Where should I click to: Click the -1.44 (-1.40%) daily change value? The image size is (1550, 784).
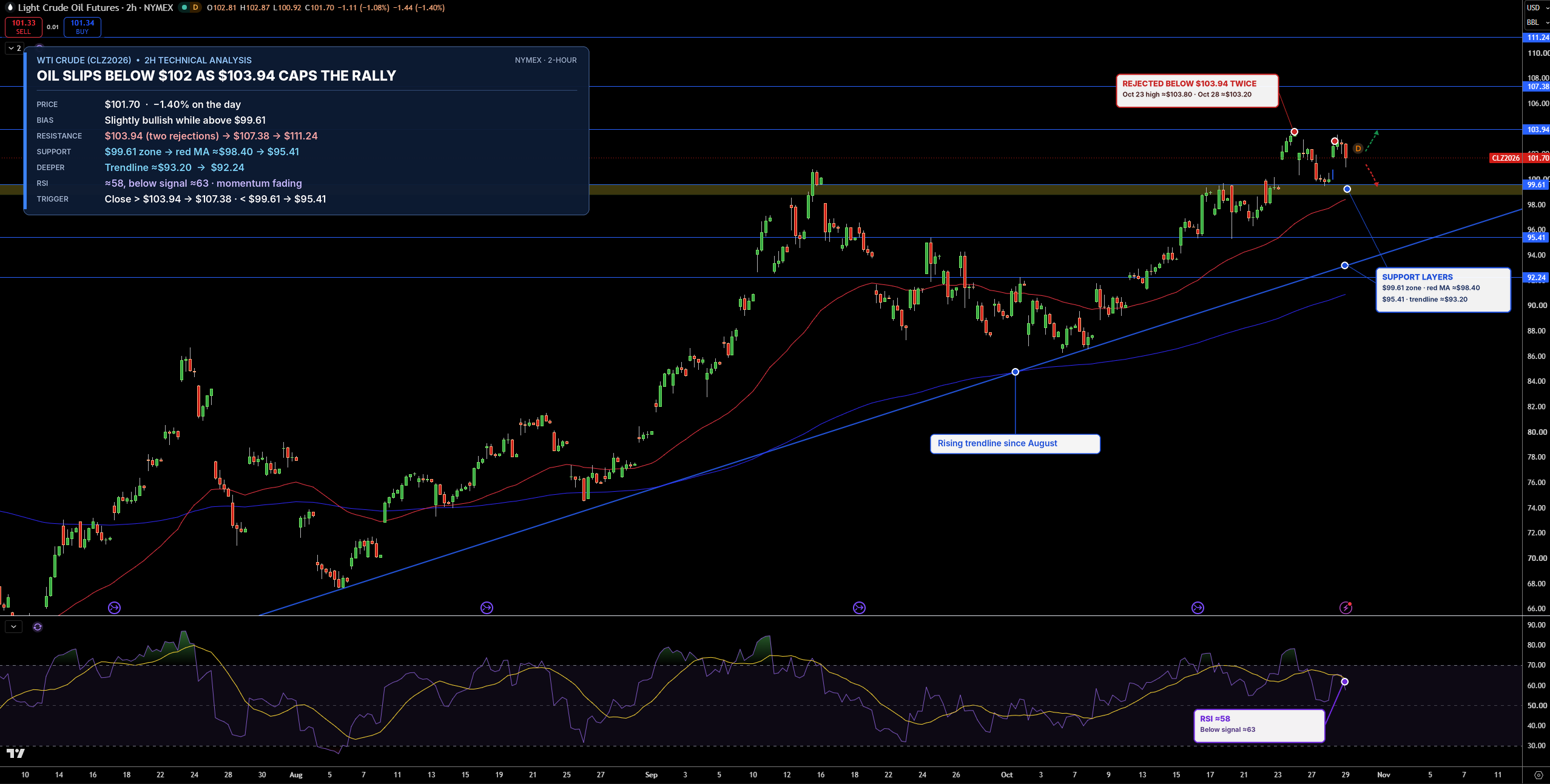pyautogui.click(x=419, y=8)
